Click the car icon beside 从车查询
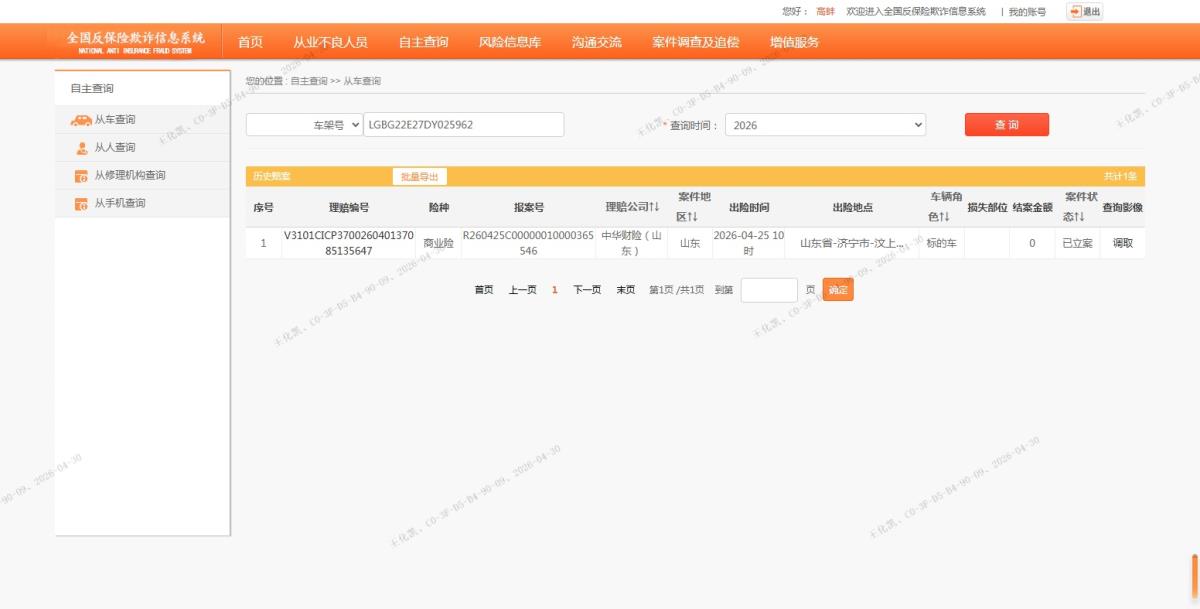Image resolution: width=1200 pixels, height=609 pixels. (81, 120)
